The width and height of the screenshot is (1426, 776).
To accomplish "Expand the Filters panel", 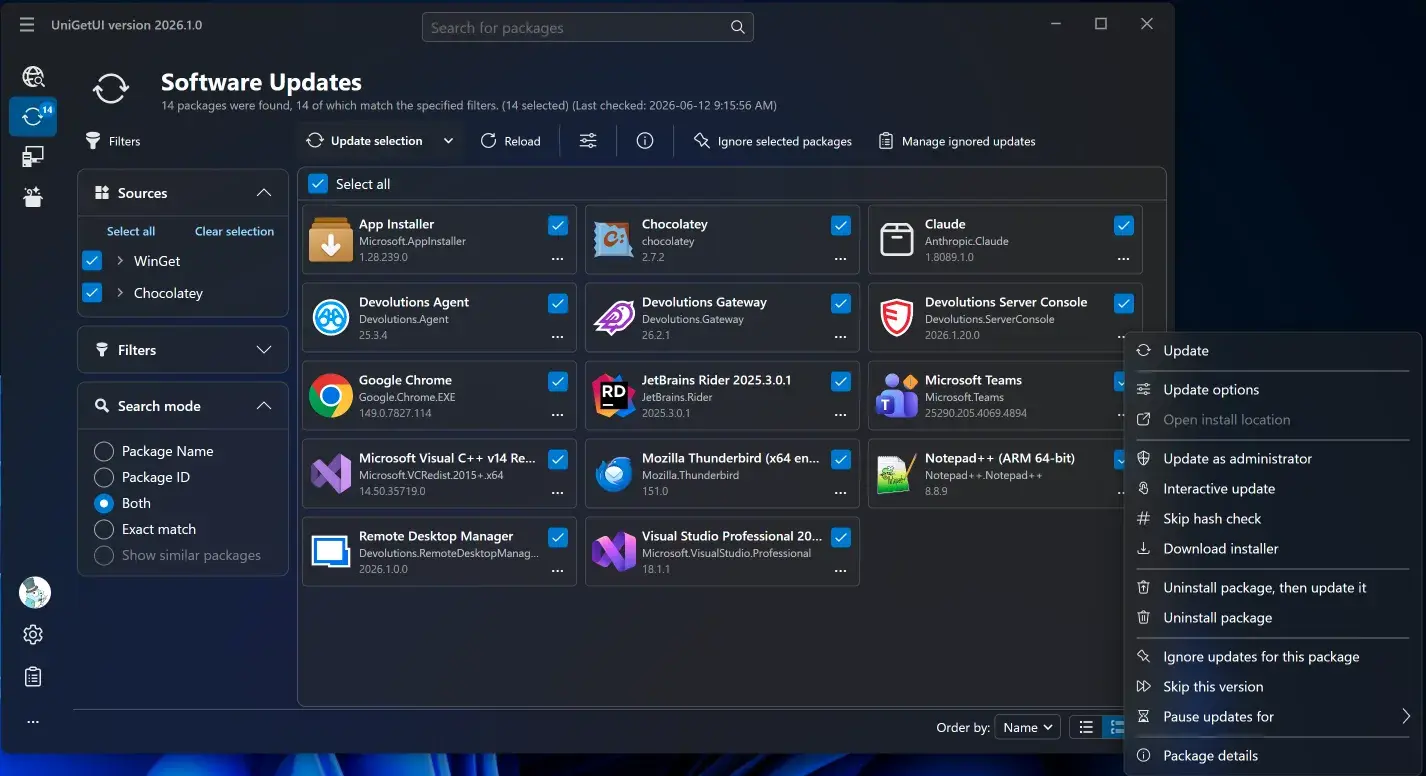I will 264,350.
